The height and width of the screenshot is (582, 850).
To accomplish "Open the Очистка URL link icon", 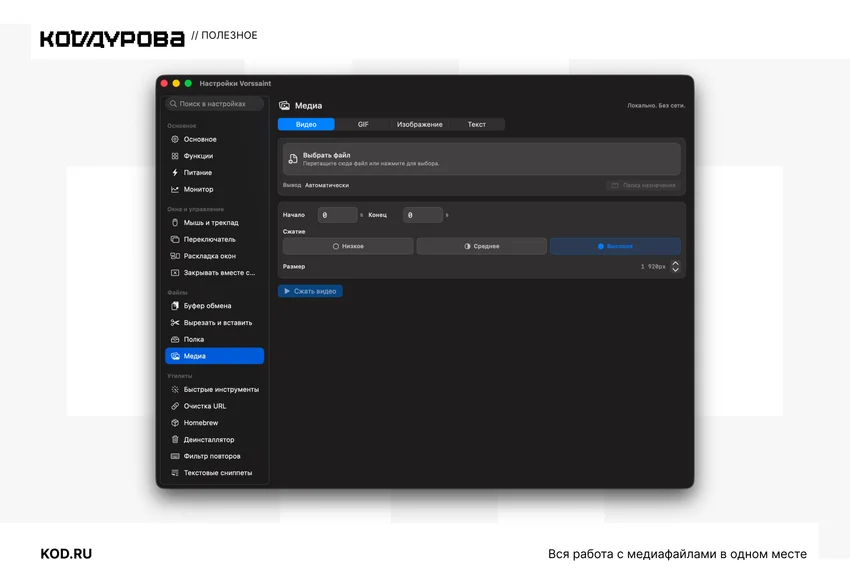I will (x=175, y=406).
